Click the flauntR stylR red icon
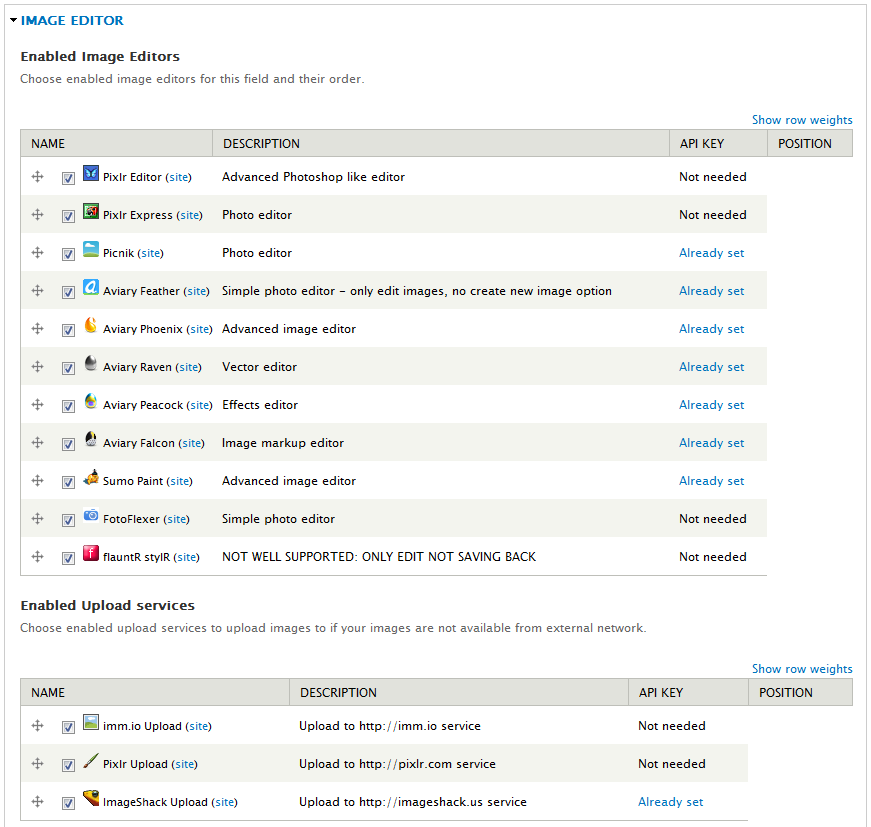Viewport: 871px width, 827px height. [91, 553]
